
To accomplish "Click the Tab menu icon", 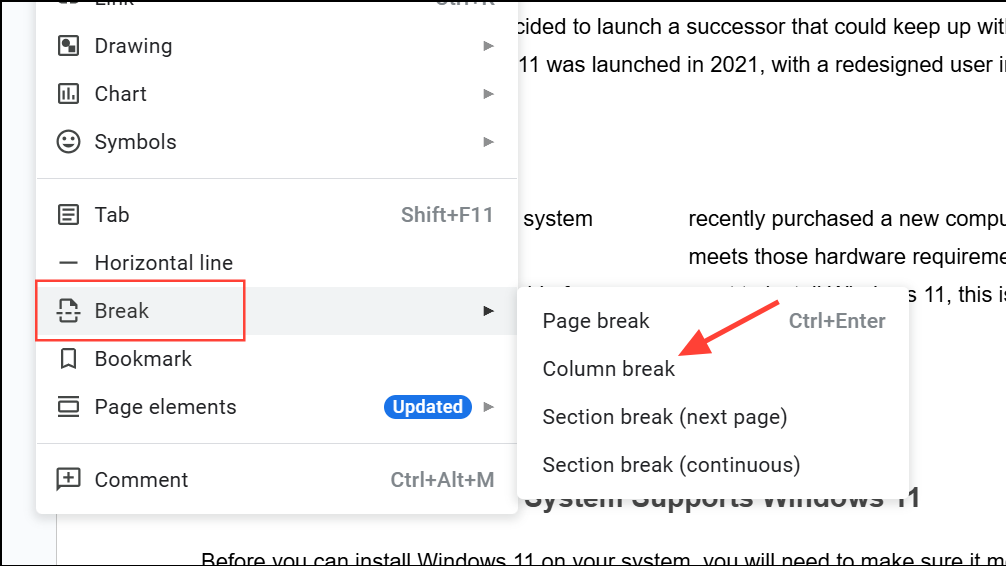I will (x=68, y=215).
